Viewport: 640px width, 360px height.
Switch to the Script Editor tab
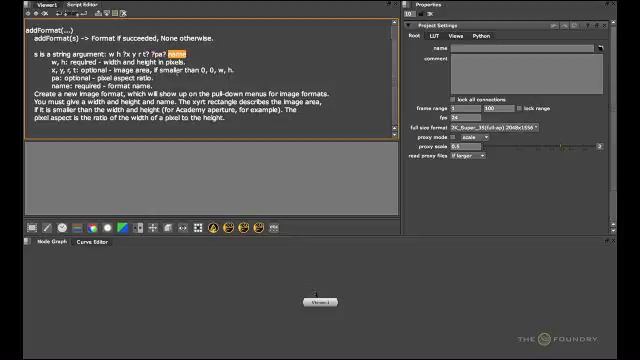[x=82, y=5]
